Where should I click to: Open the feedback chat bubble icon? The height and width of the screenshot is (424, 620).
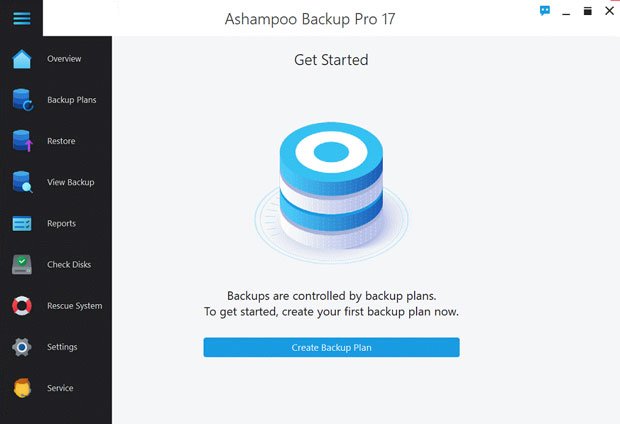pyautogui.click(x=545, y=11)
